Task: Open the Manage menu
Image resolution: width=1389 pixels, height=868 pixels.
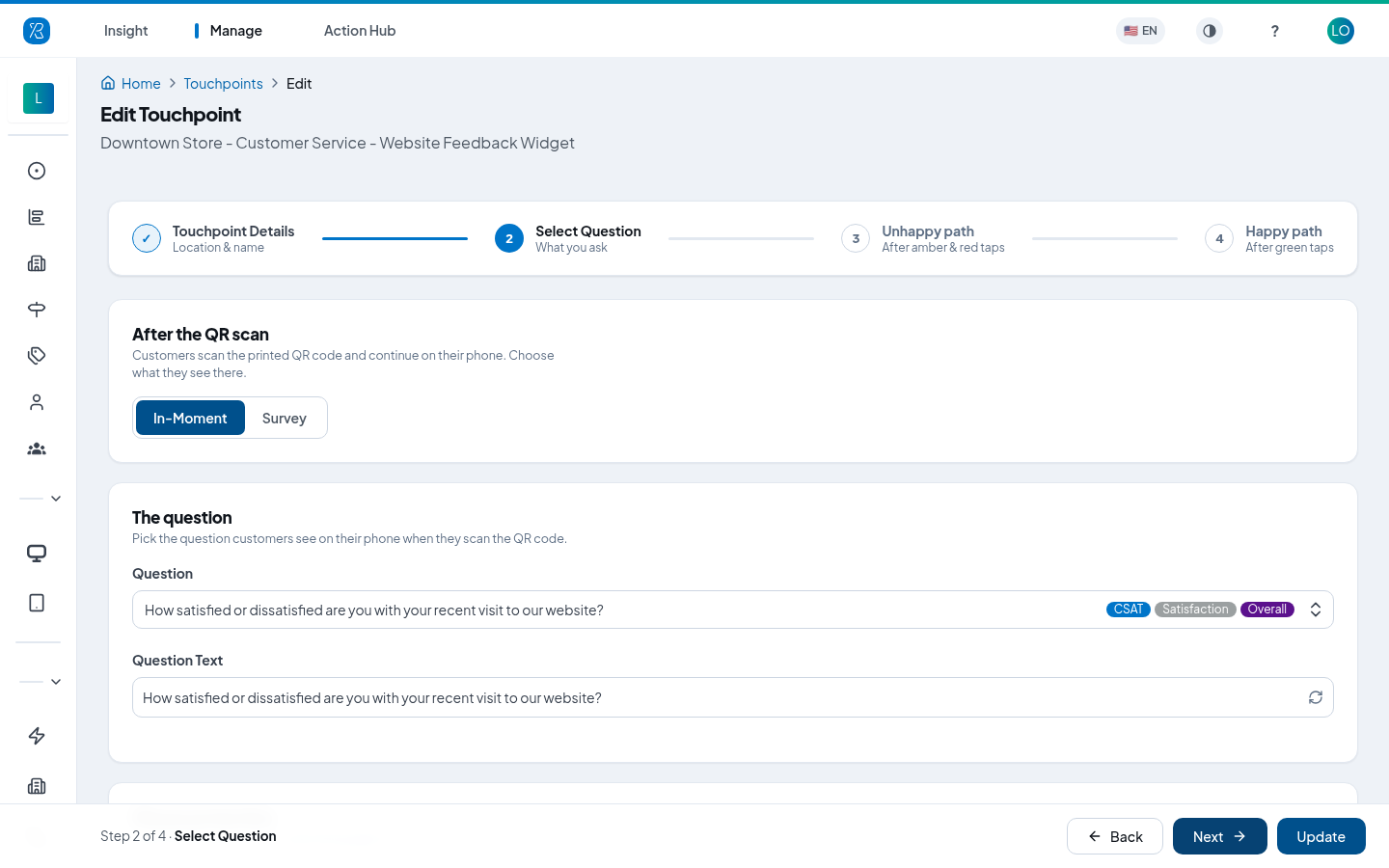Action: (x=235, y=31)
